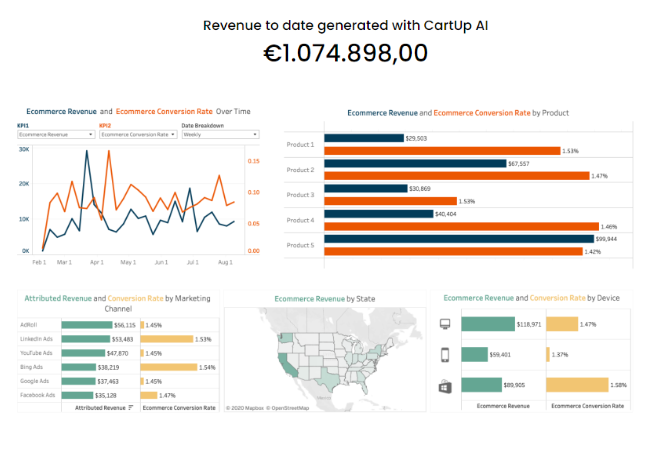Image resolution: width=655 pixels, height=453 pixels.
Task: Click the Windows device conversion bar 1.58%
Action: tap(577, 385)
